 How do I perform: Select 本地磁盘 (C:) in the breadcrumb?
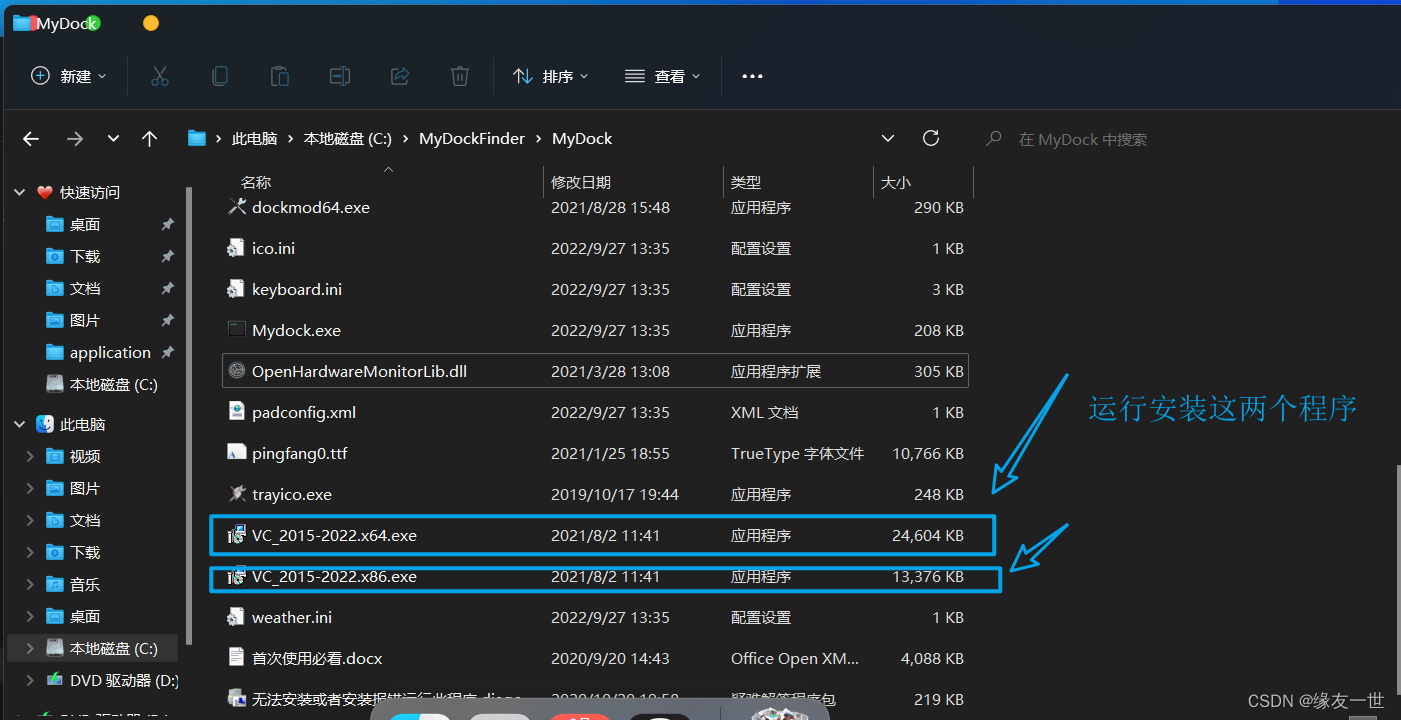pos(348,139)
